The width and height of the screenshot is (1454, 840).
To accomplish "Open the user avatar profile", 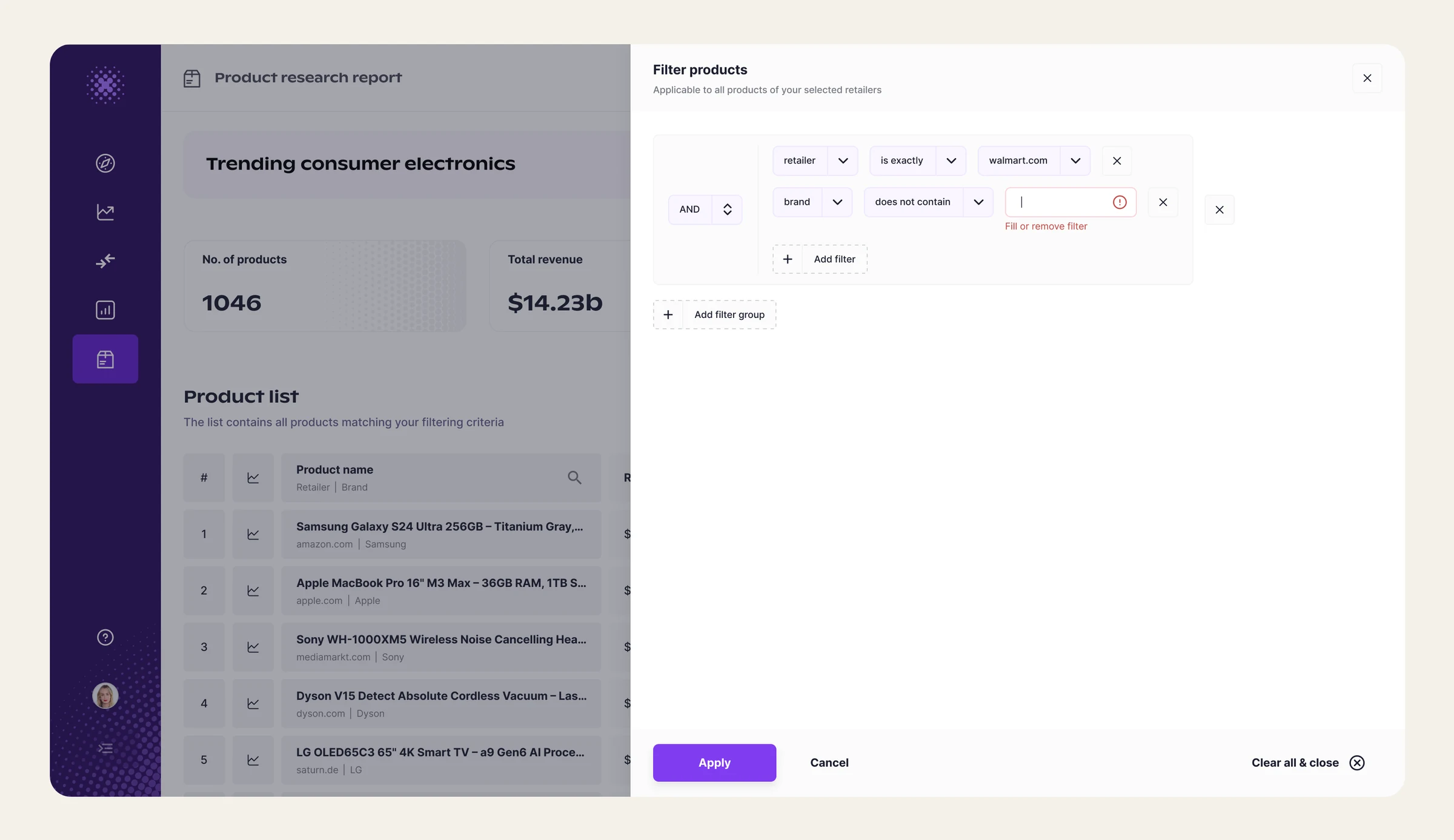I will tap(105, 695).
